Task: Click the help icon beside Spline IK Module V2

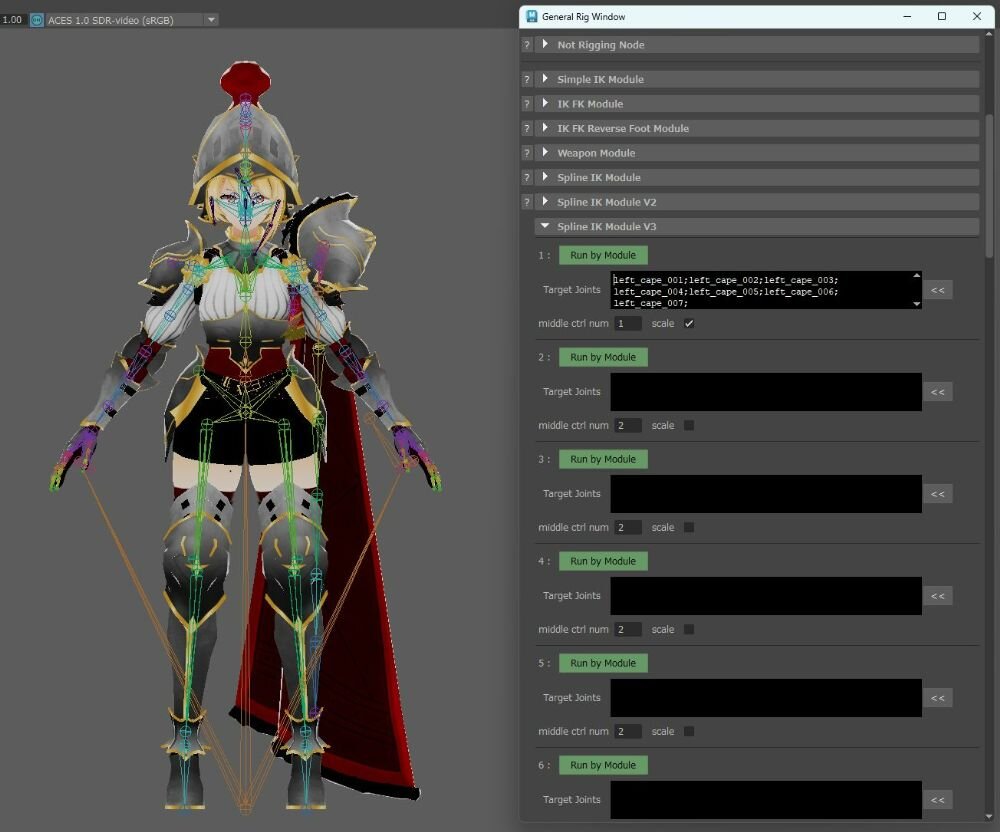Action: pos(527,202)
